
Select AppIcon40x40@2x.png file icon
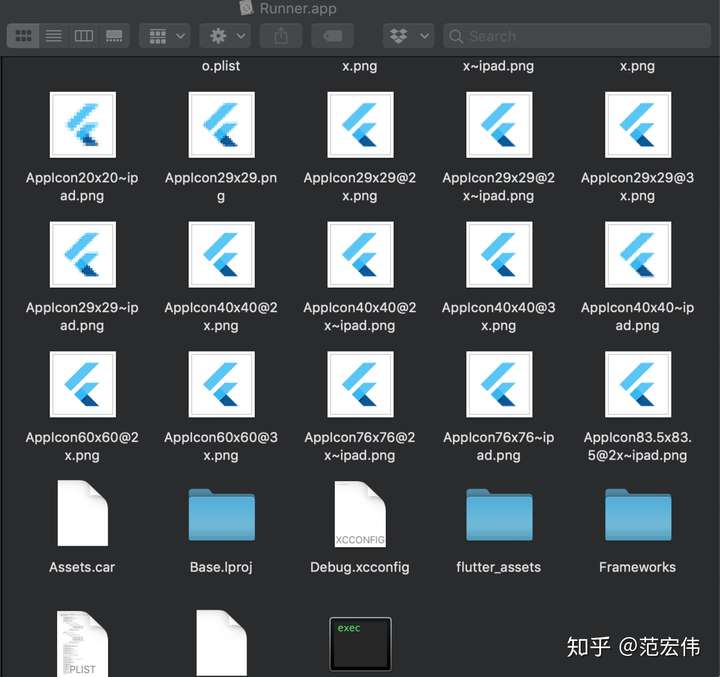point(221,254)
